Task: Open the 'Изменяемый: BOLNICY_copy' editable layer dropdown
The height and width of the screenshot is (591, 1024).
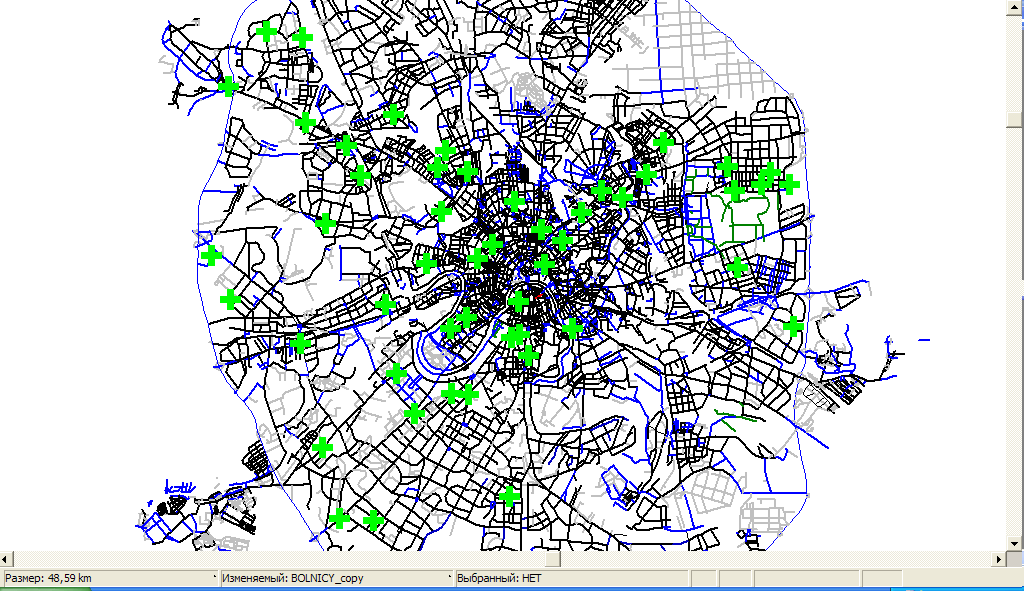Action: (336, 578)
